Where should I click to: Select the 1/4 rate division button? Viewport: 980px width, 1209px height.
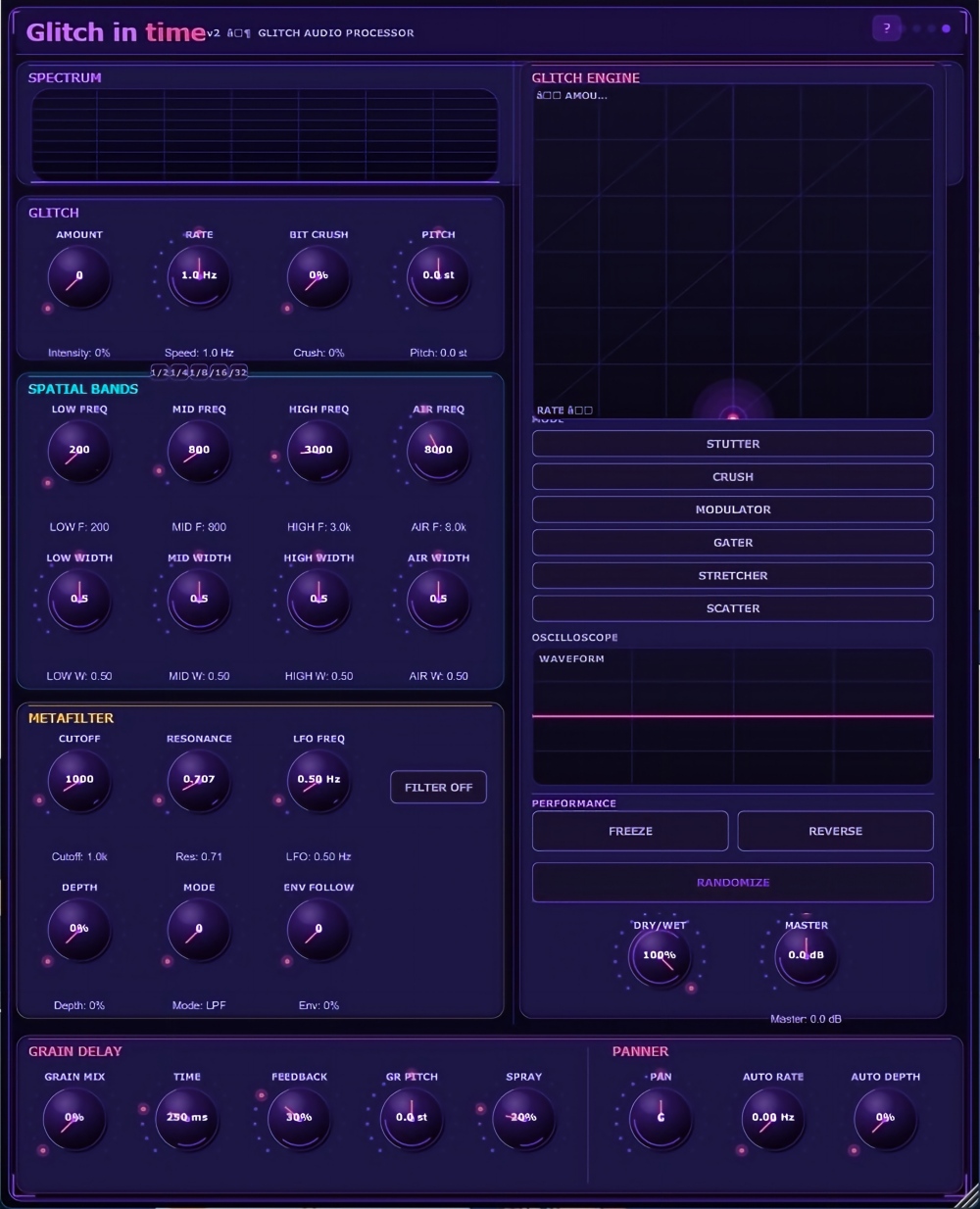click(179, 372)
